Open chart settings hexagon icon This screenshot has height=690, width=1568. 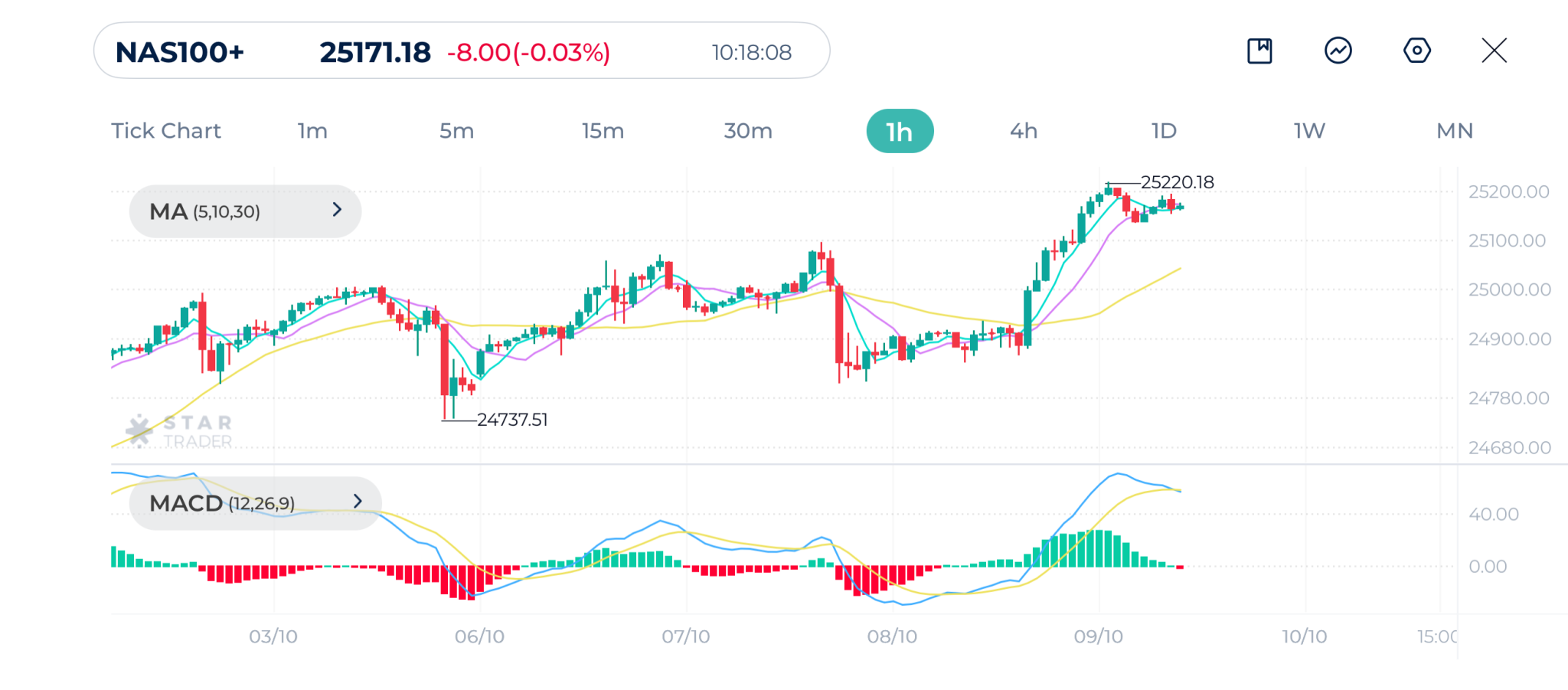pos(1416,51)
